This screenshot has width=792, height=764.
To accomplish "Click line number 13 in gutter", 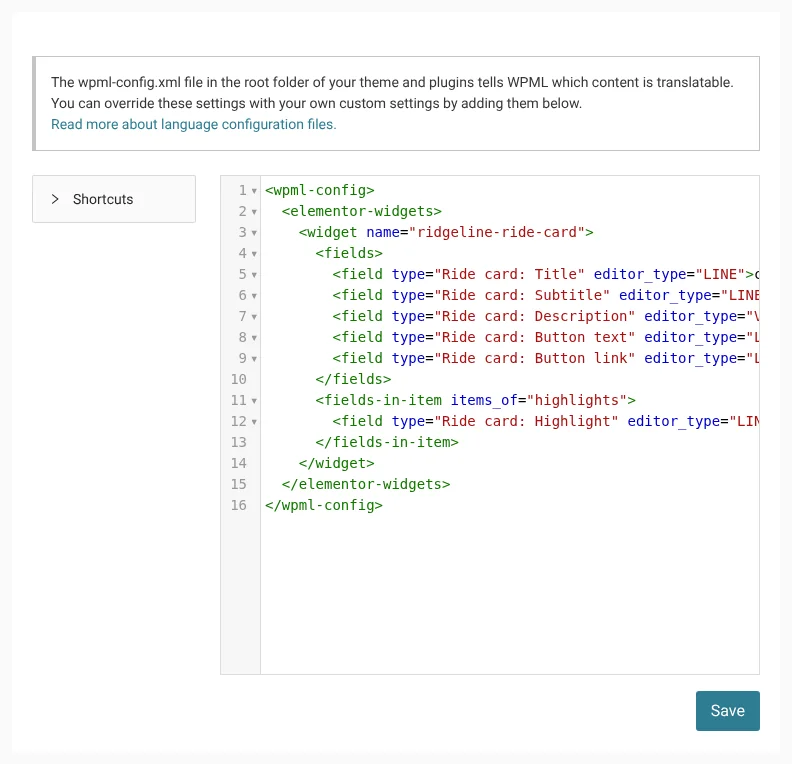I will pos(238,442).
